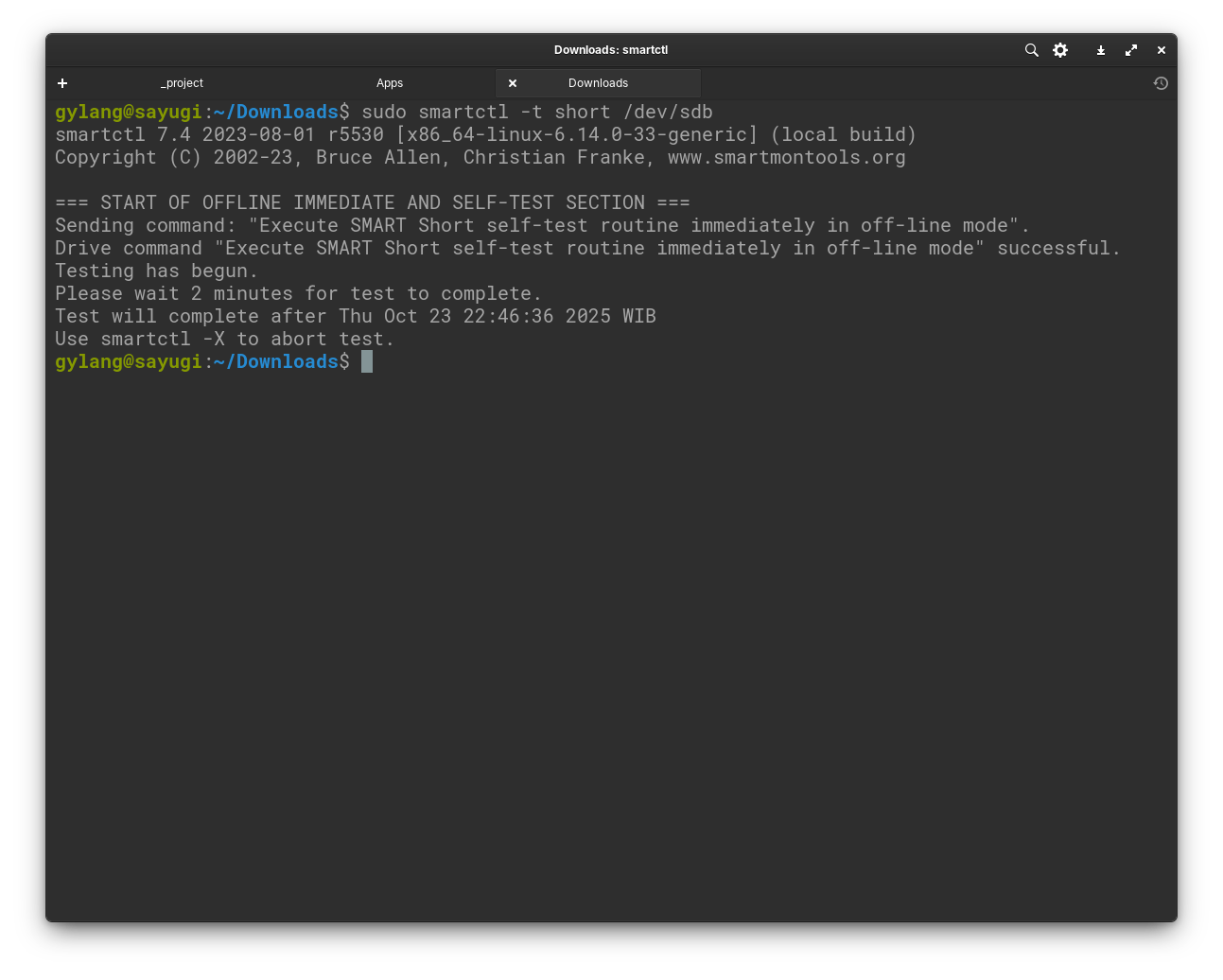Click the empty terminal background area

point(611,615)
